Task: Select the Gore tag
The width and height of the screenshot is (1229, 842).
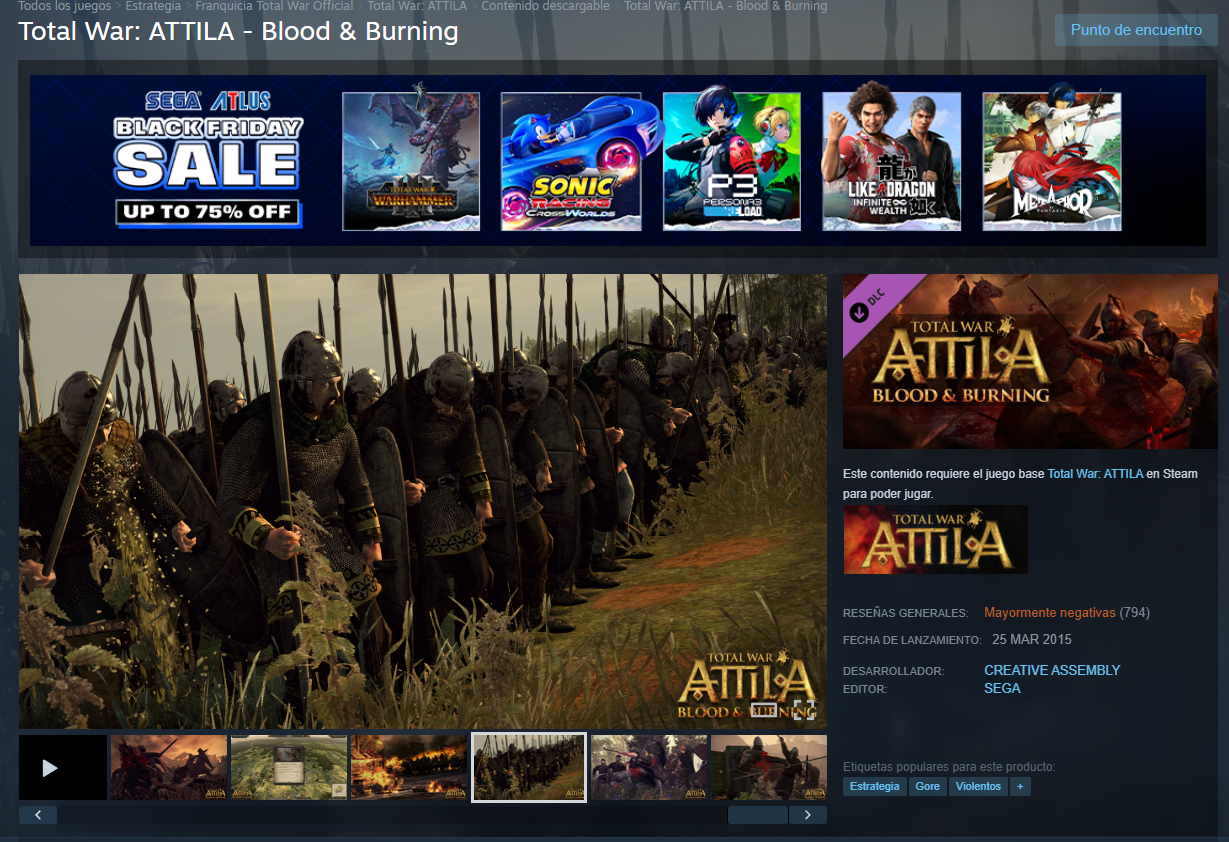Action: click(x=928, y=787)
